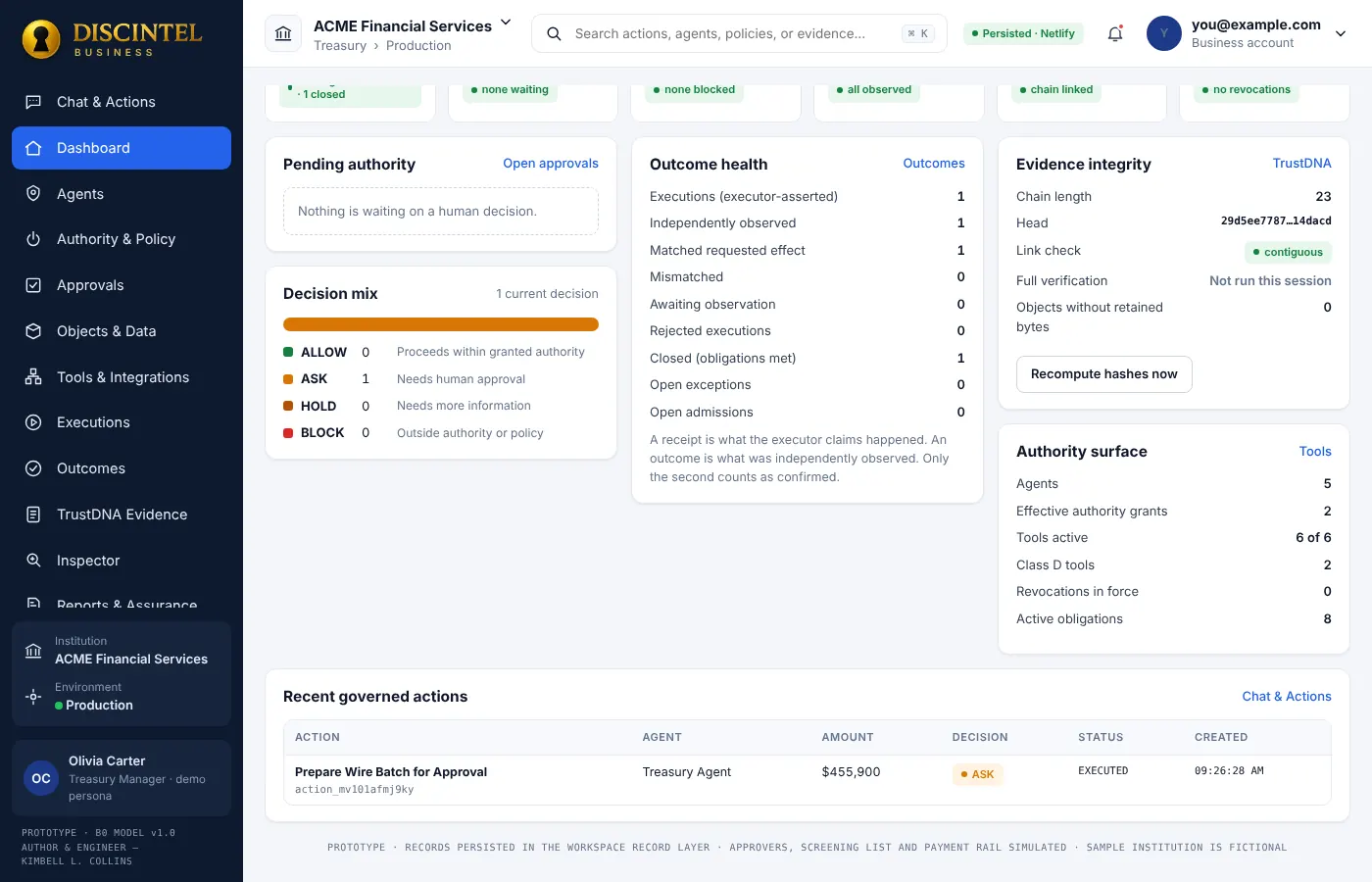Click the Authority & Policy power icon
The height and width of the screenshot is (882, 1372).
point(33,239)
